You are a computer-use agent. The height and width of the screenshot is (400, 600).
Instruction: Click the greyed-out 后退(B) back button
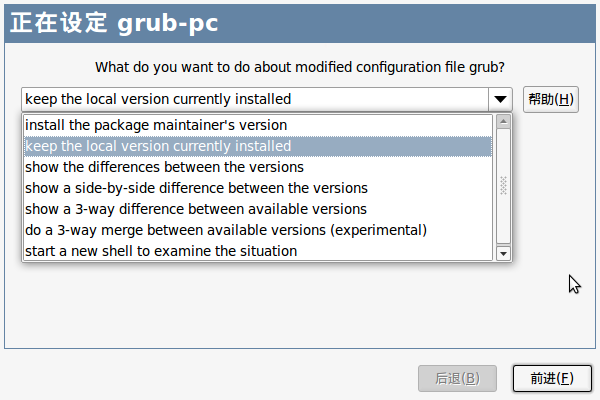pyautogui.click(x=457, y=379)
